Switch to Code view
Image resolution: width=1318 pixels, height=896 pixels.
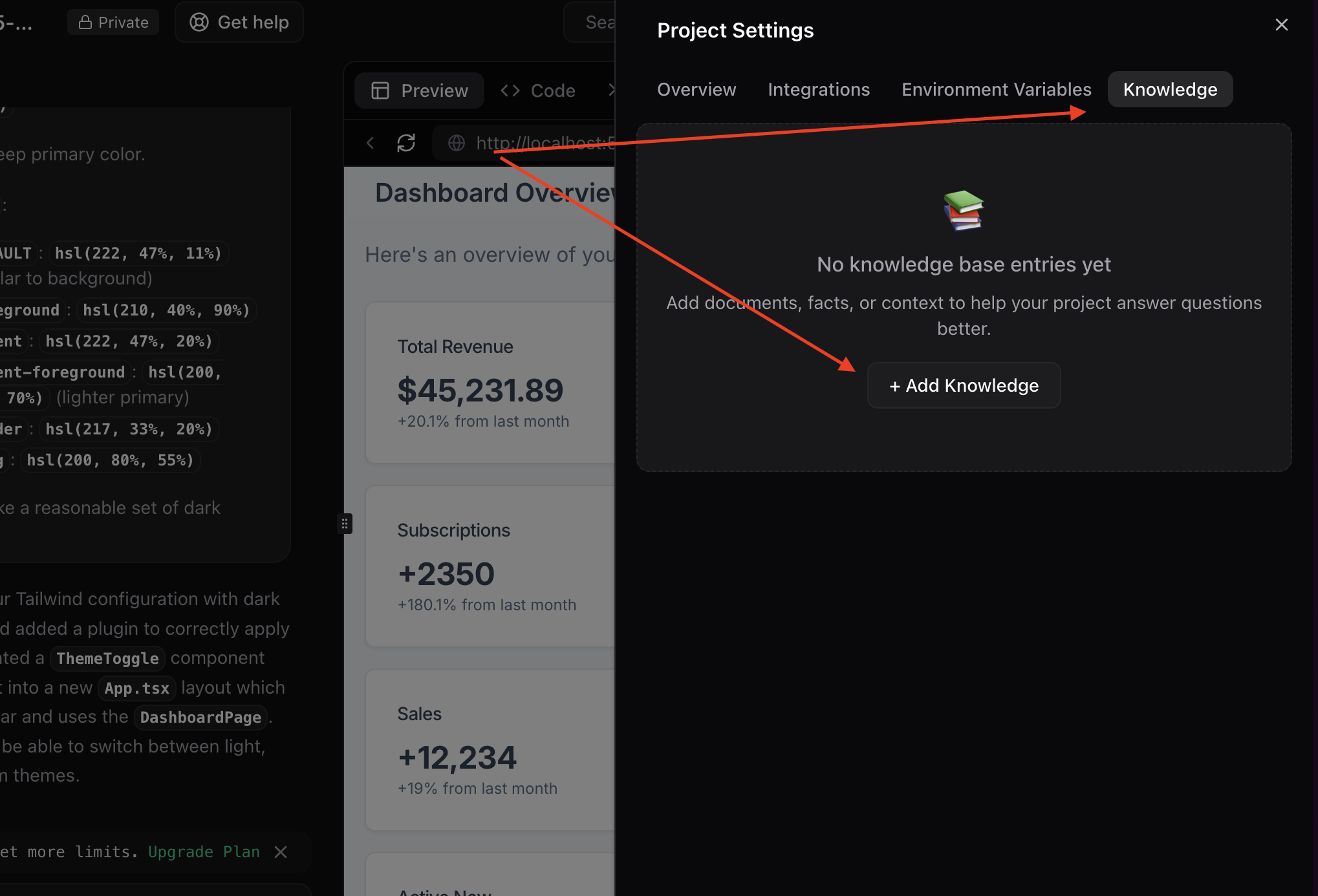point(538,91)
